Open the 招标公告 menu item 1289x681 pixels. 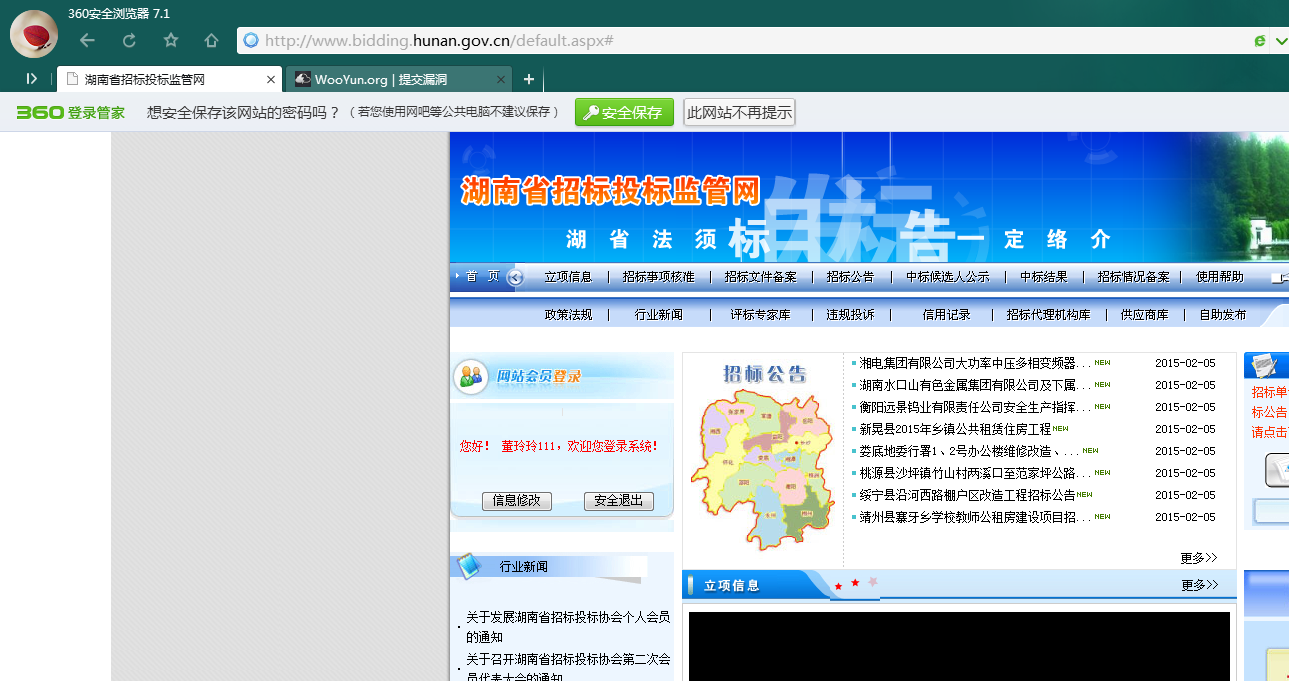pos(850,277)
